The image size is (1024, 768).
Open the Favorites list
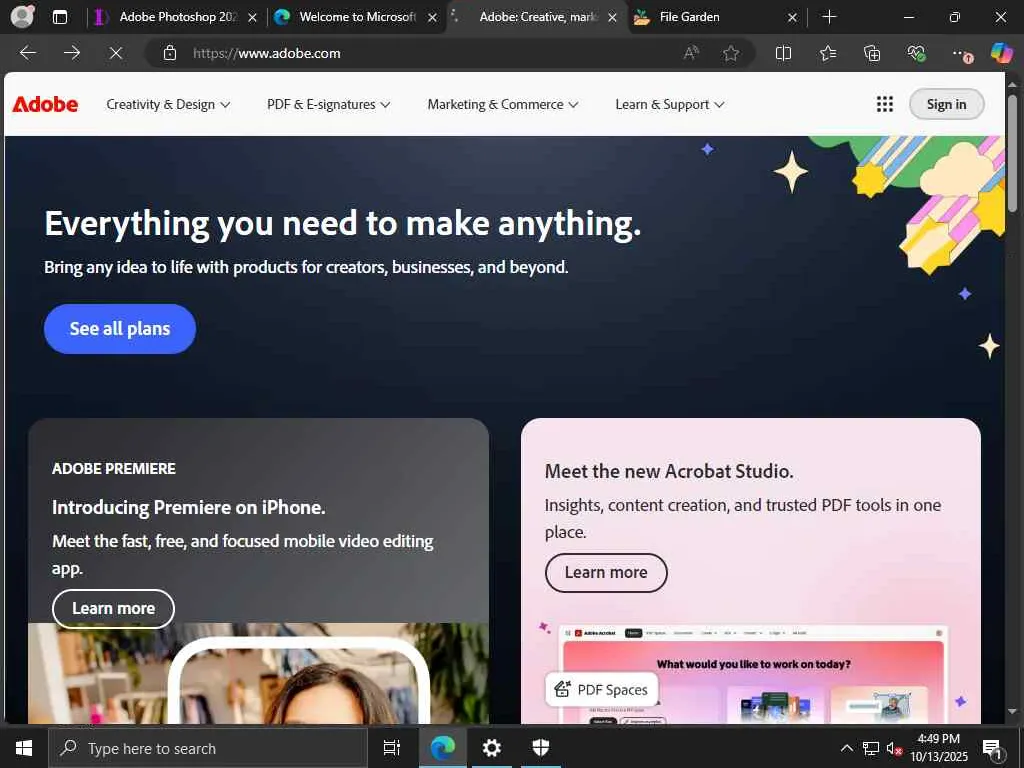tap(827, 53)
